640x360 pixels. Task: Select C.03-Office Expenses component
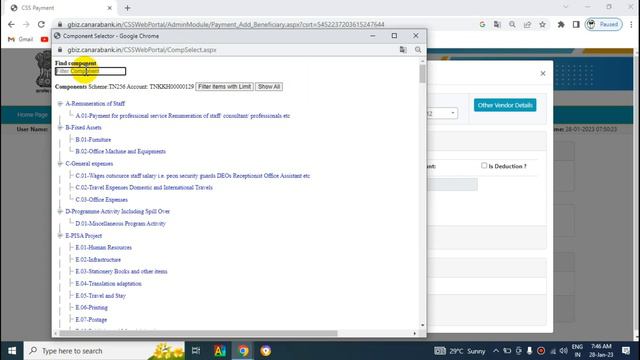[x=102, y=200]
